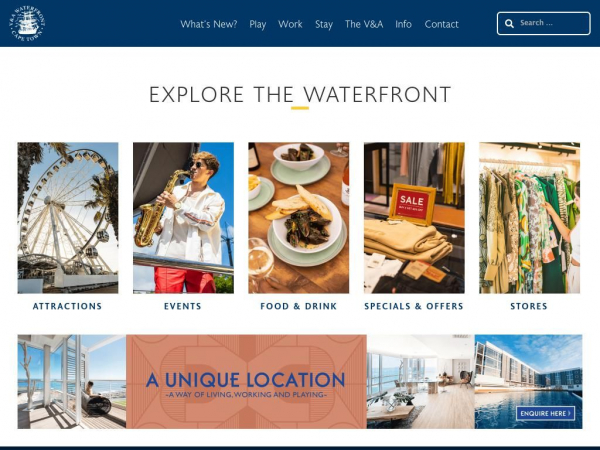The width and height of the screenshot is (600, 450).
Task: Open the mussels Food & Drink image
Action: [x=298, y=218]
